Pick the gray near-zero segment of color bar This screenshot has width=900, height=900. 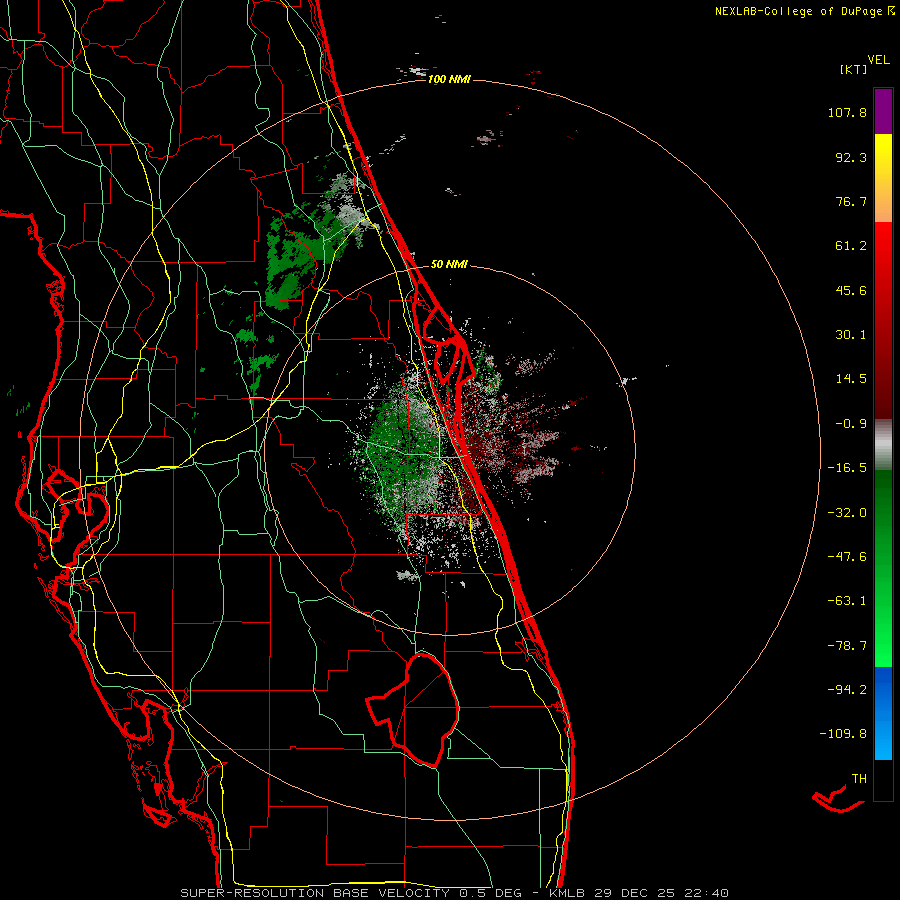pos(883,444)
